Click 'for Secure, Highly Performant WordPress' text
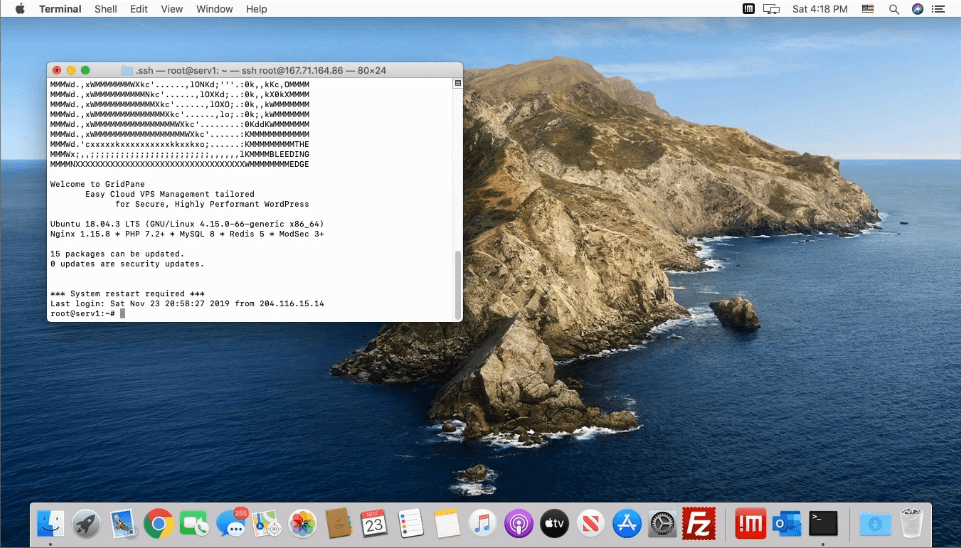Image resolution: width=961 pixels, height=548 pixels. click(x=212, y=204)
